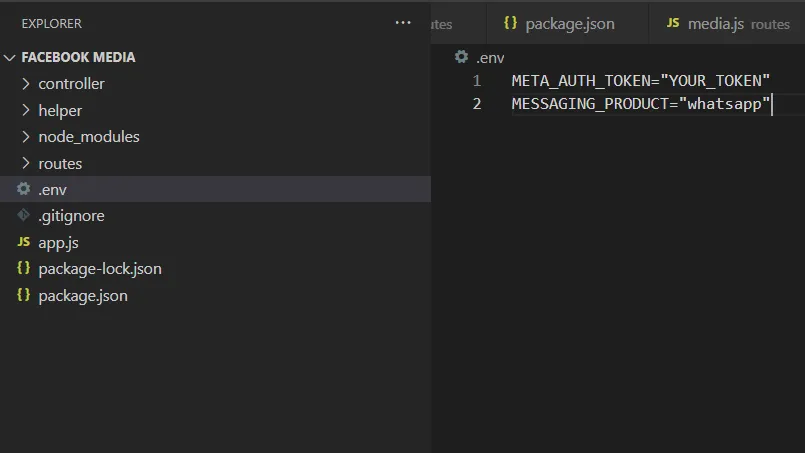The height and width of the screenshot is (453, 805).
Task: Place cursor in META_AUTH_TOKEN line
Action: pos(640,80)
